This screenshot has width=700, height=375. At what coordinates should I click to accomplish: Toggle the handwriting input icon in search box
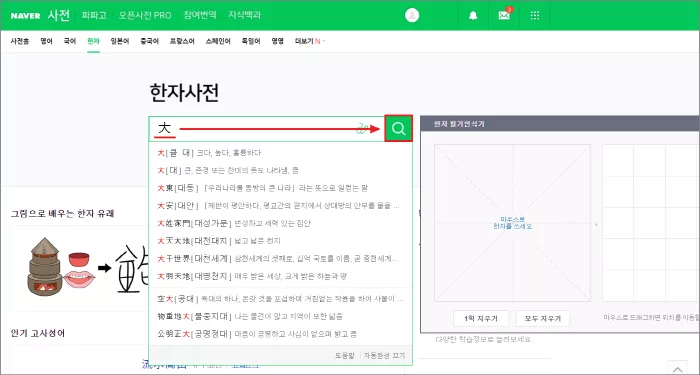362,129
